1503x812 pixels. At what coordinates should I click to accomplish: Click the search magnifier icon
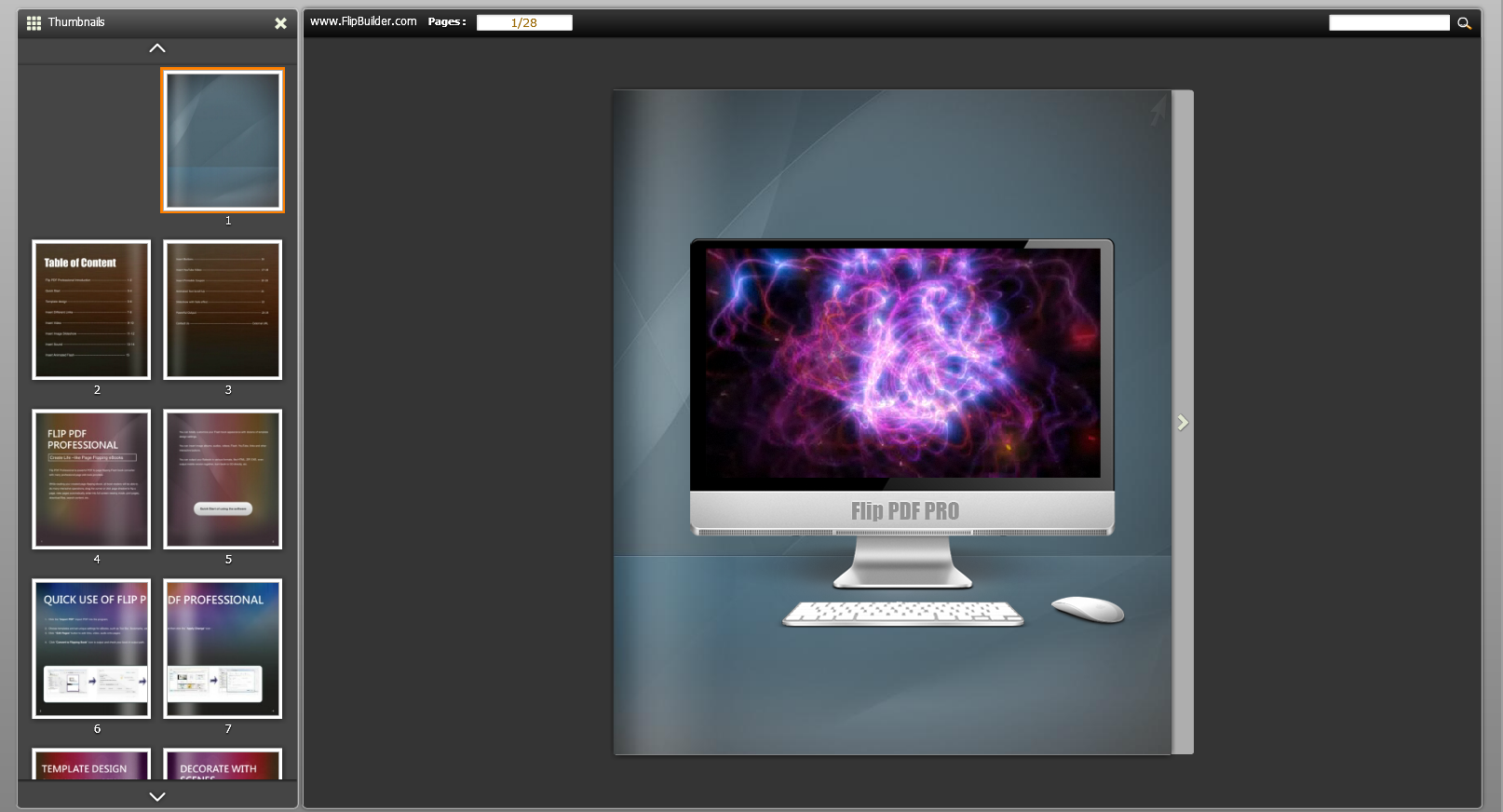pyautogui.click(x=1464, y=23)
